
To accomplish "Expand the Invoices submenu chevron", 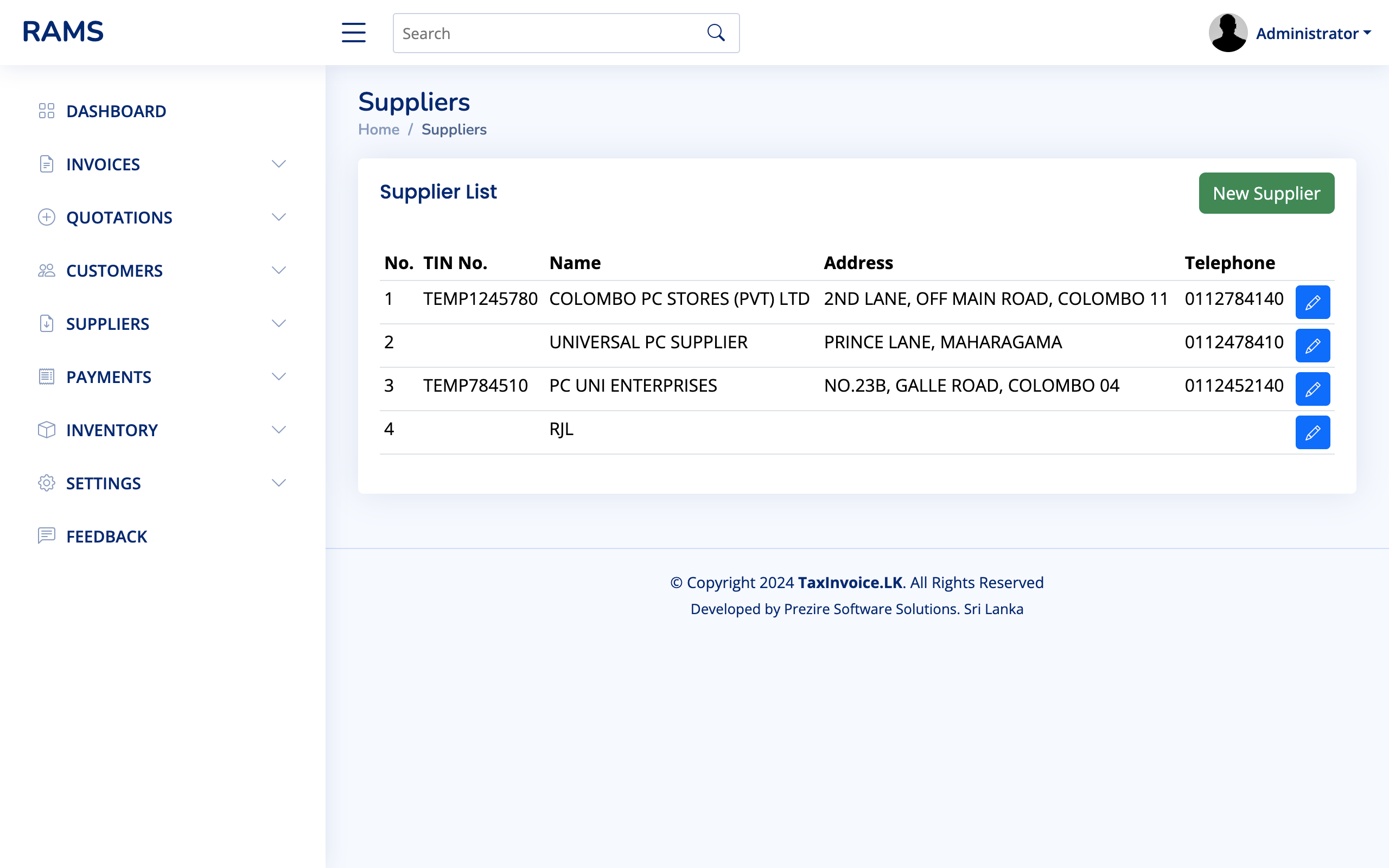I will pyautogui.click(x=279, y=164).
